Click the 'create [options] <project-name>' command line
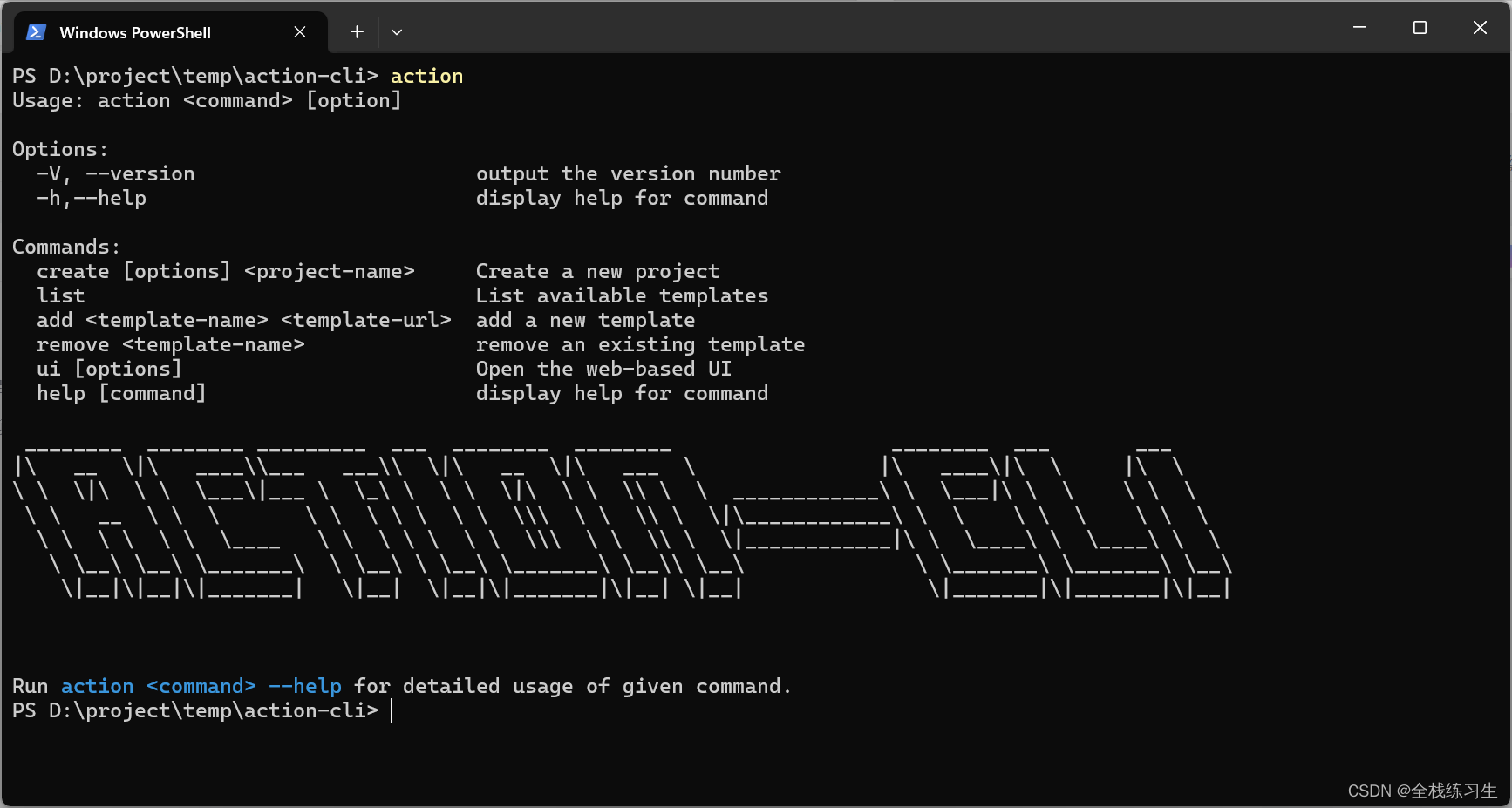Screen dimensions: 1512x808 pos(226,272)
